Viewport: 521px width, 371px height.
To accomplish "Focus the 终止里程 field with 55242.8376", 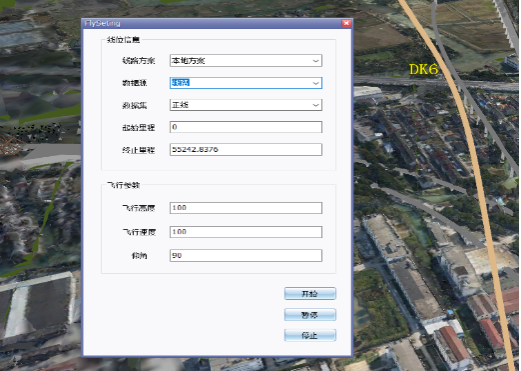I will (246, 149).
